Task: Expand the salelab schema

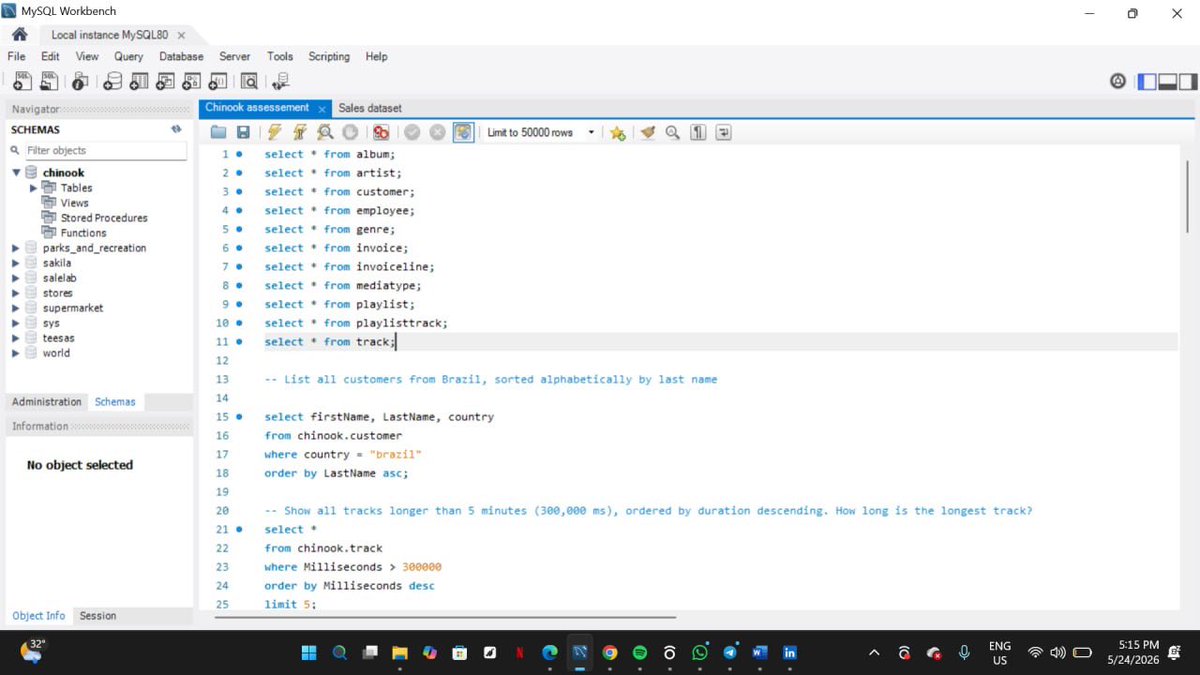Action: point(16,278)
